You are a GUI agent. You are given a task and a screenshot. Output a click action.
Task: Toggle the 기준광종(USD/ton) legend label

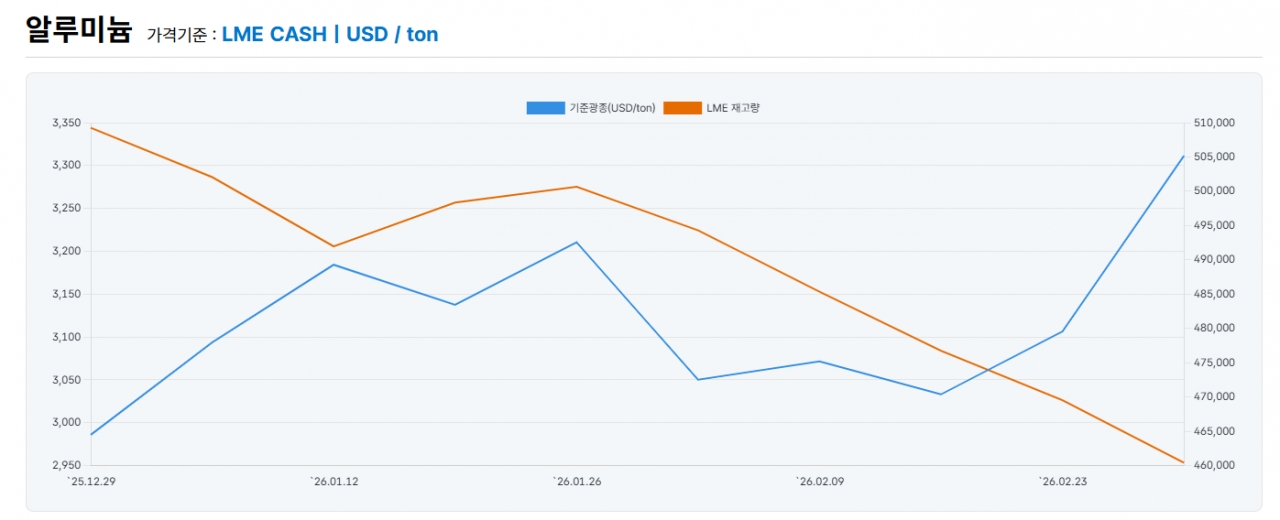(612, 108)
